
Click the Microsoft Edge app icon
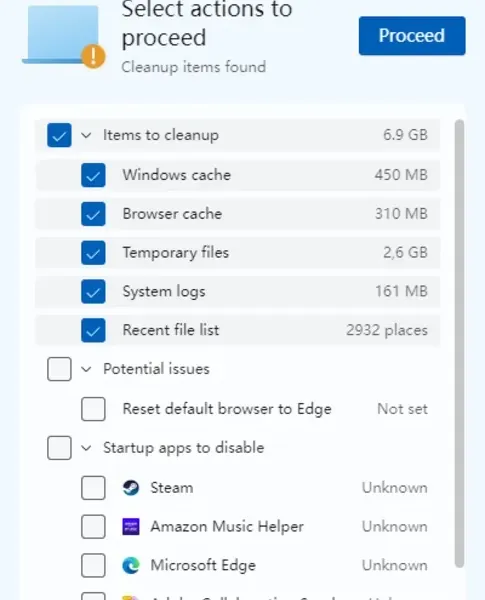coord(131,566)
